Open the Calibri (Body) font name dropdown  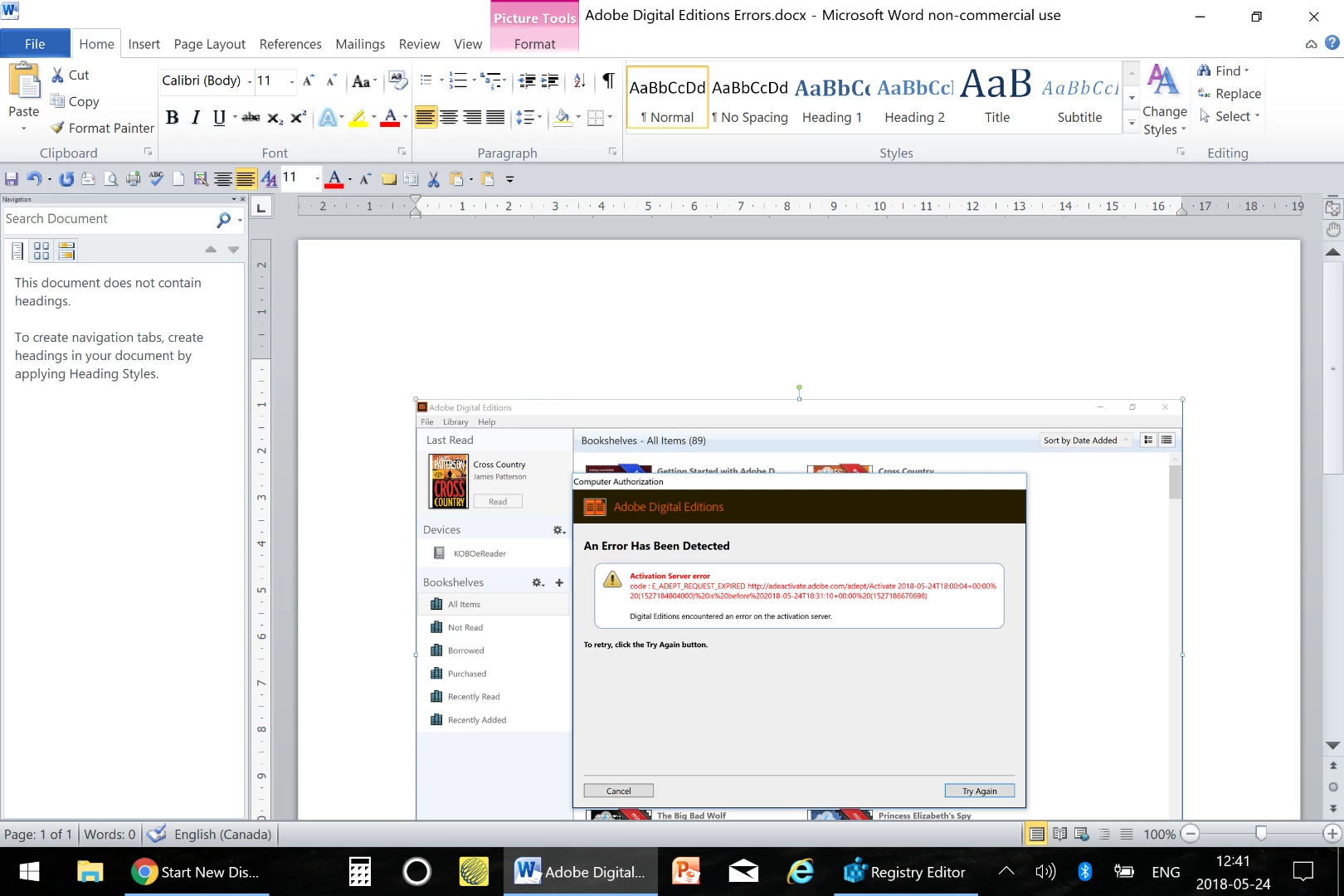(x=250, y=81)
